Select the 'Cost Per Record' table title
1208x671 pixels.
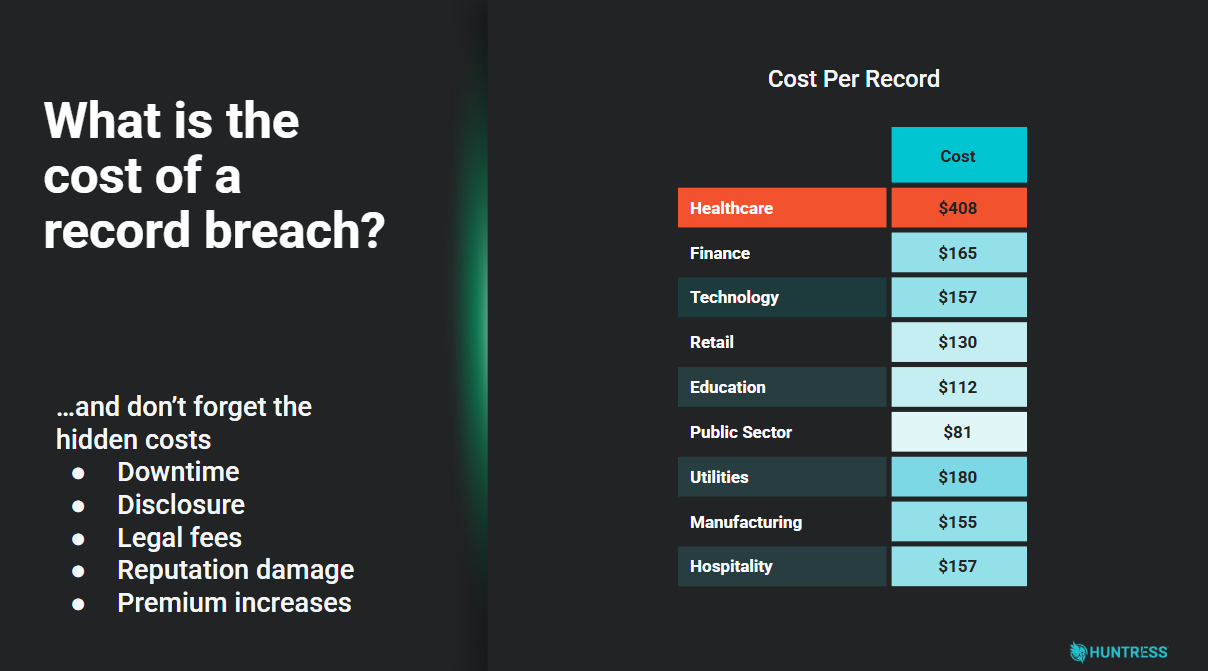pyautogui.click(x=854, y=79)
